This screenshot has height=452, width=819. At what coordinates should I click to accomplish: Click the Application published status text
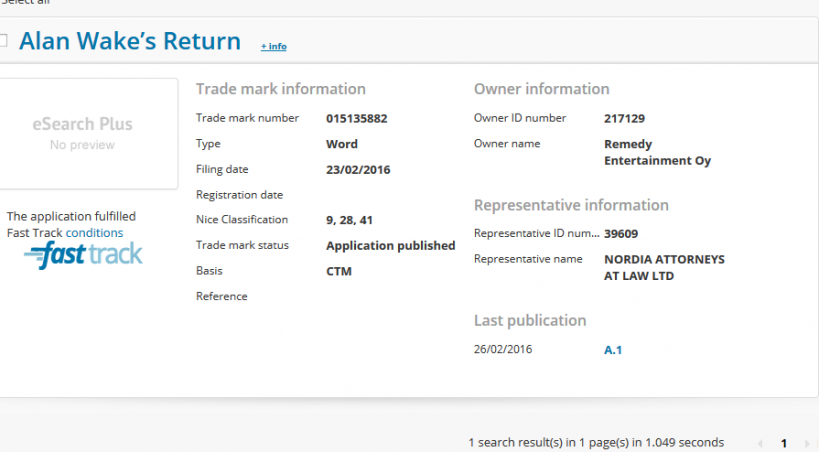(390, 245)
